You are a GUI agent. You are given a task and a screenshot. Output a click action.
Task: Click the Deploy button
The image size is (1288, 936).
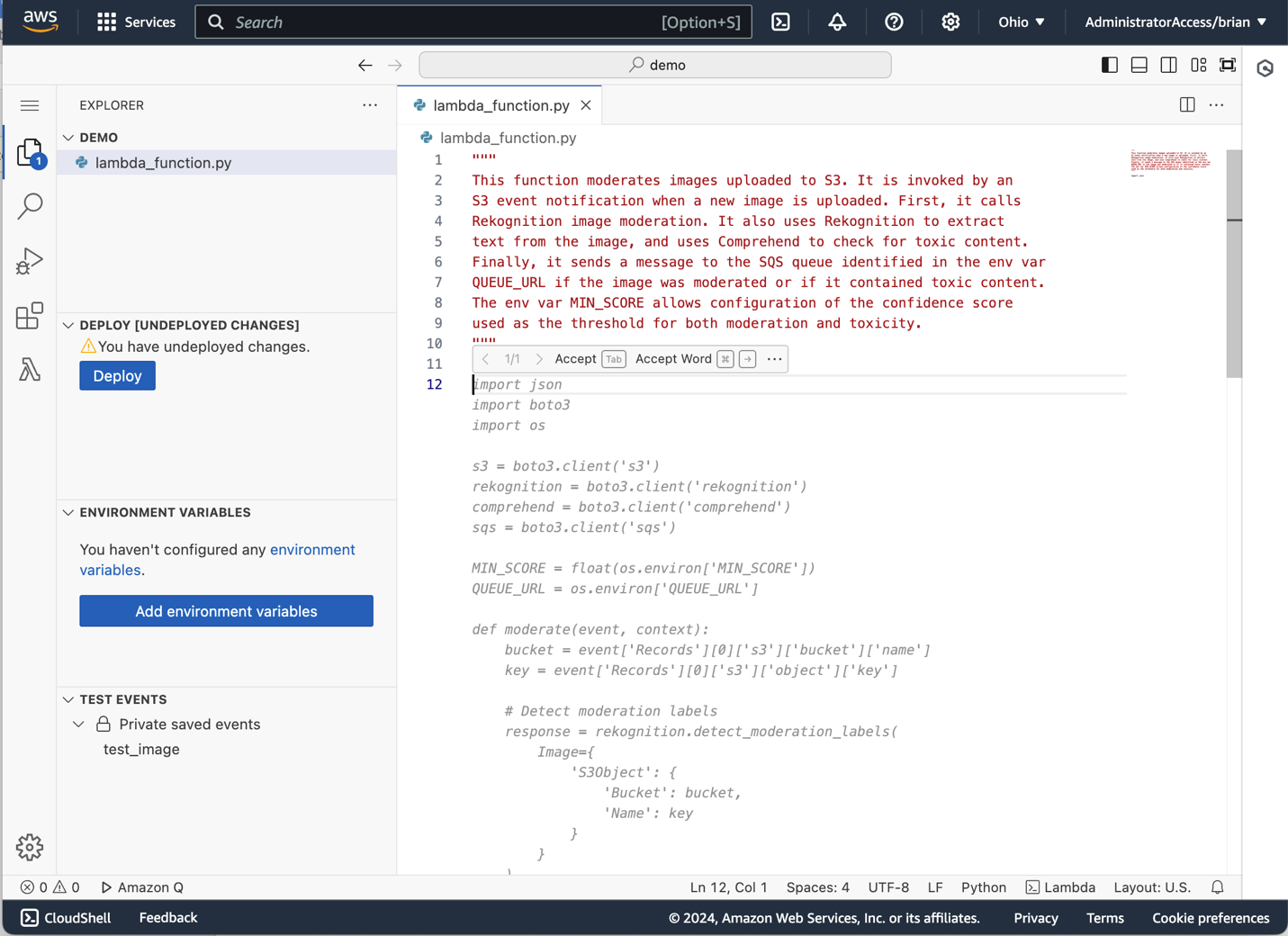tap(117, 375)
